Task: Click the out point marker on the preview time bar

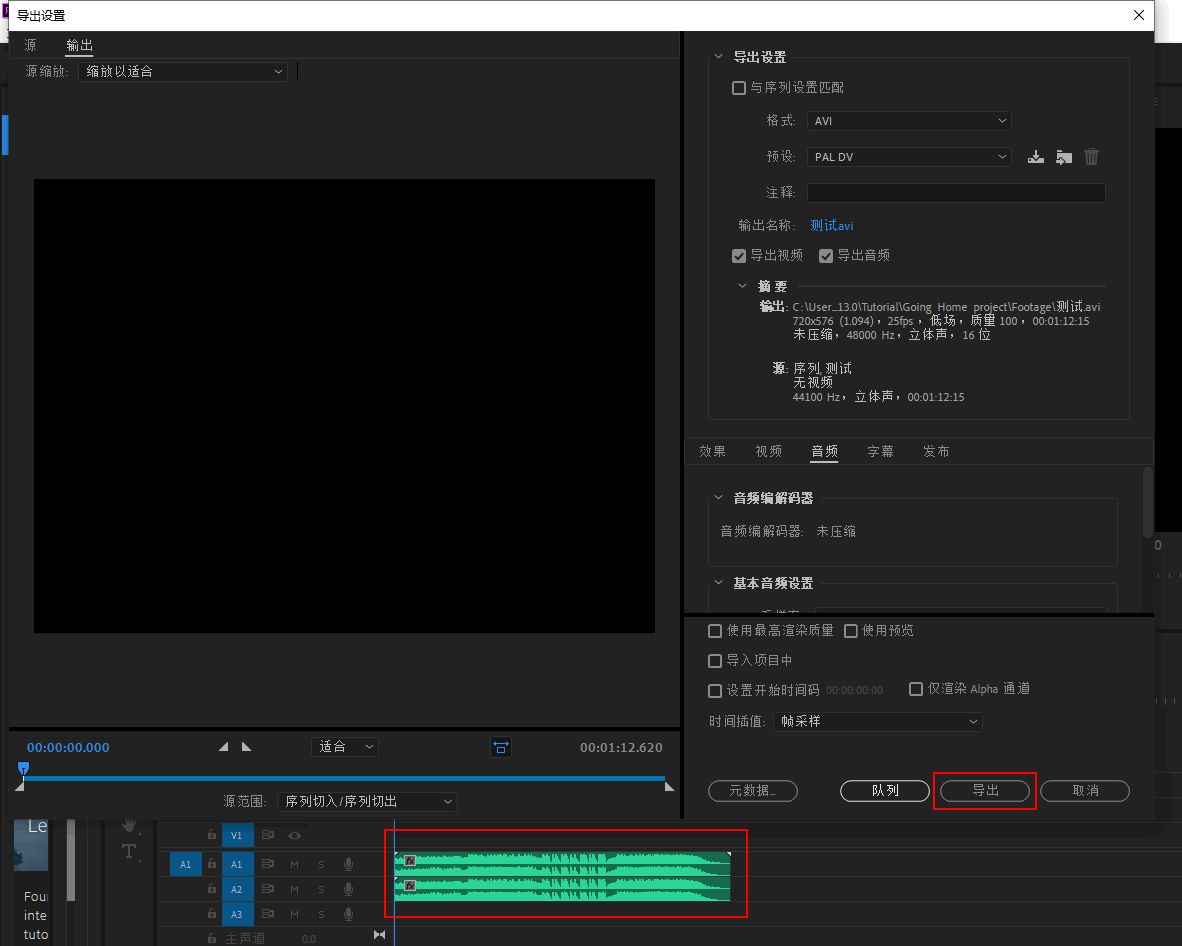Action: click(669, 786)
